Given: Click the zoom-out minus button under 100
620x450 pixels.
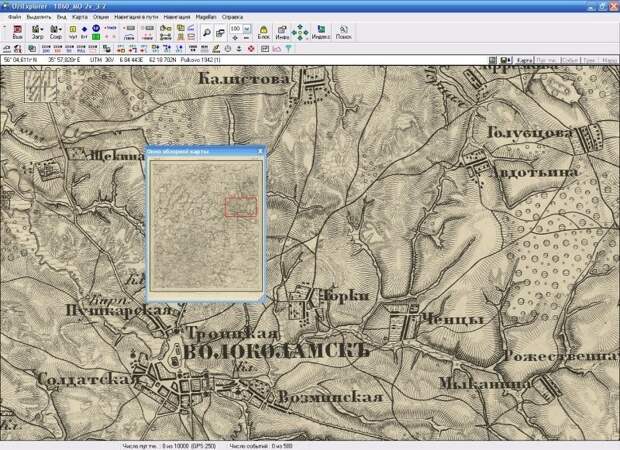Looking at the screenshot, I should click(246, 38).
